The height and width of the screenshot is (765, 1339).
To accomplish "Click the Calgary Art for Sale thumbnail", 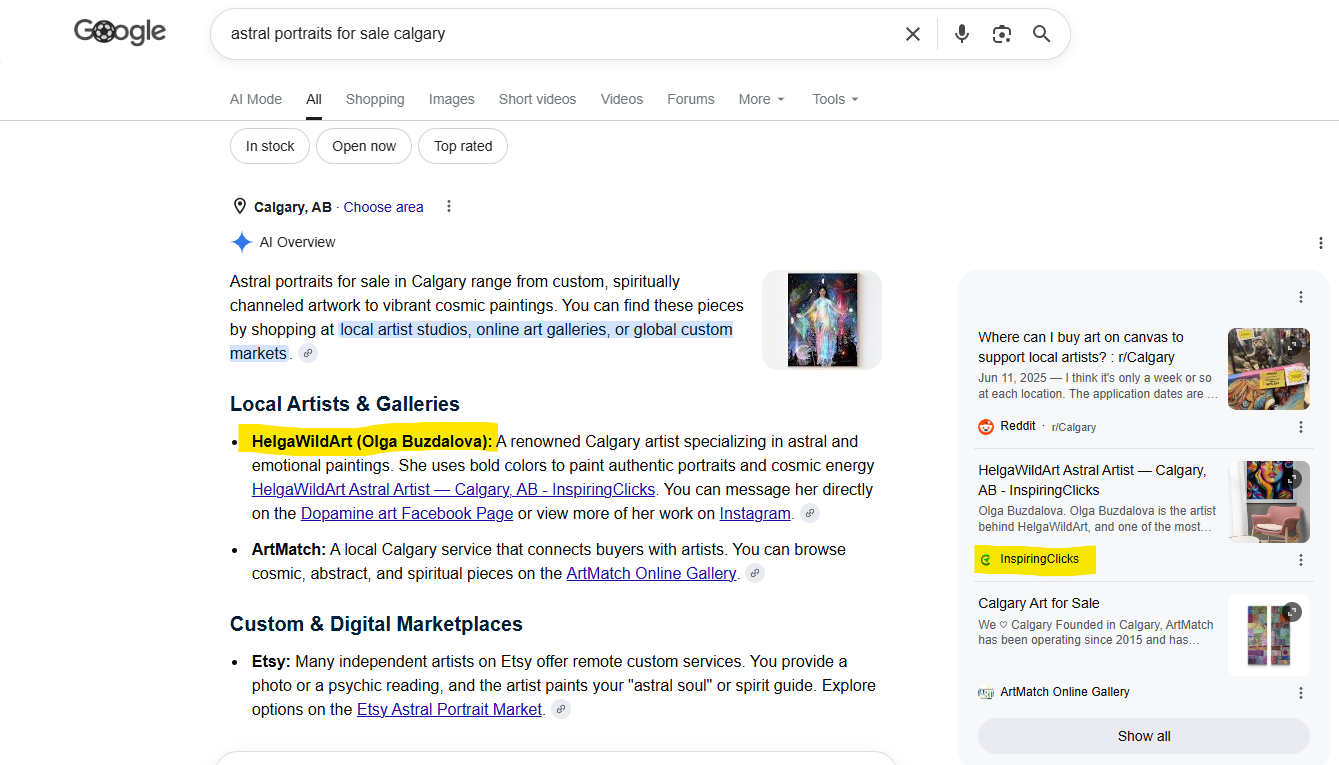I will 1269,635.
